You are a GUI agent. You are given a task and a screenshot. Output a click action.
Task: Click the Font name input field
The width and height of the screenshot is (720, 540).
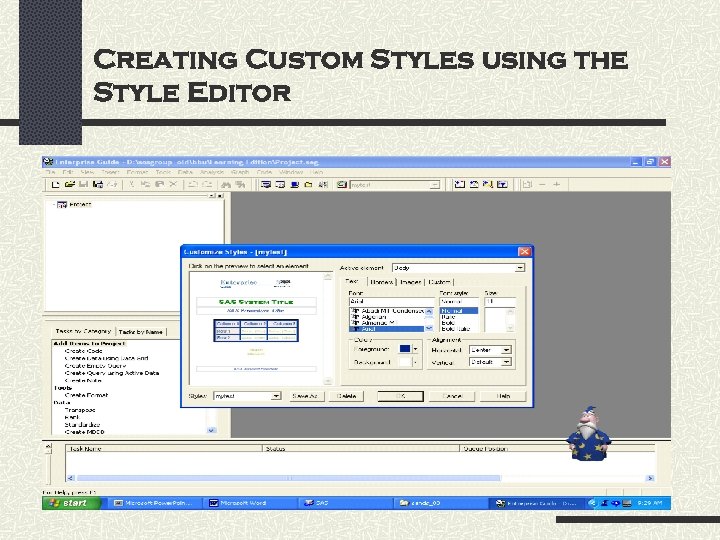[392, 302]
